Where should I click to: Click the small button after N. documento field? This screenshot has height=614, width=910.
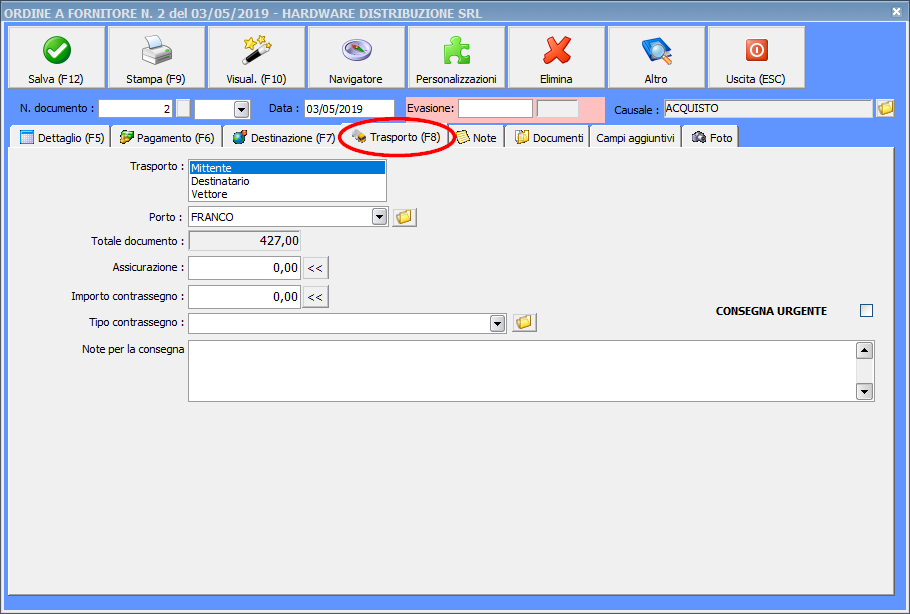pos(183,109)
